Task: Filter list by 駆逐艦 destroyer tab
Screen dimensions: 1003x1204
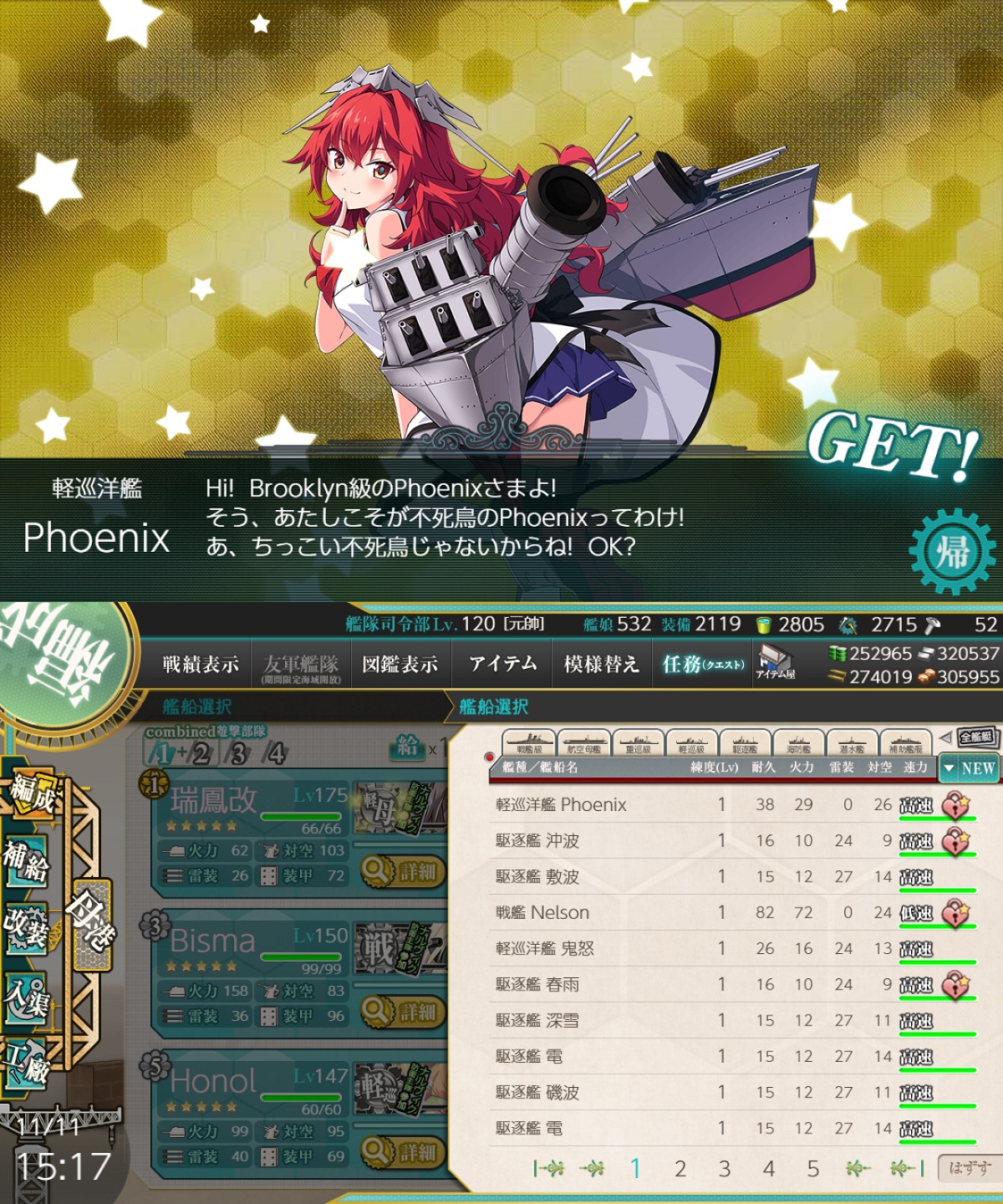Action: (x=745, y=742)
